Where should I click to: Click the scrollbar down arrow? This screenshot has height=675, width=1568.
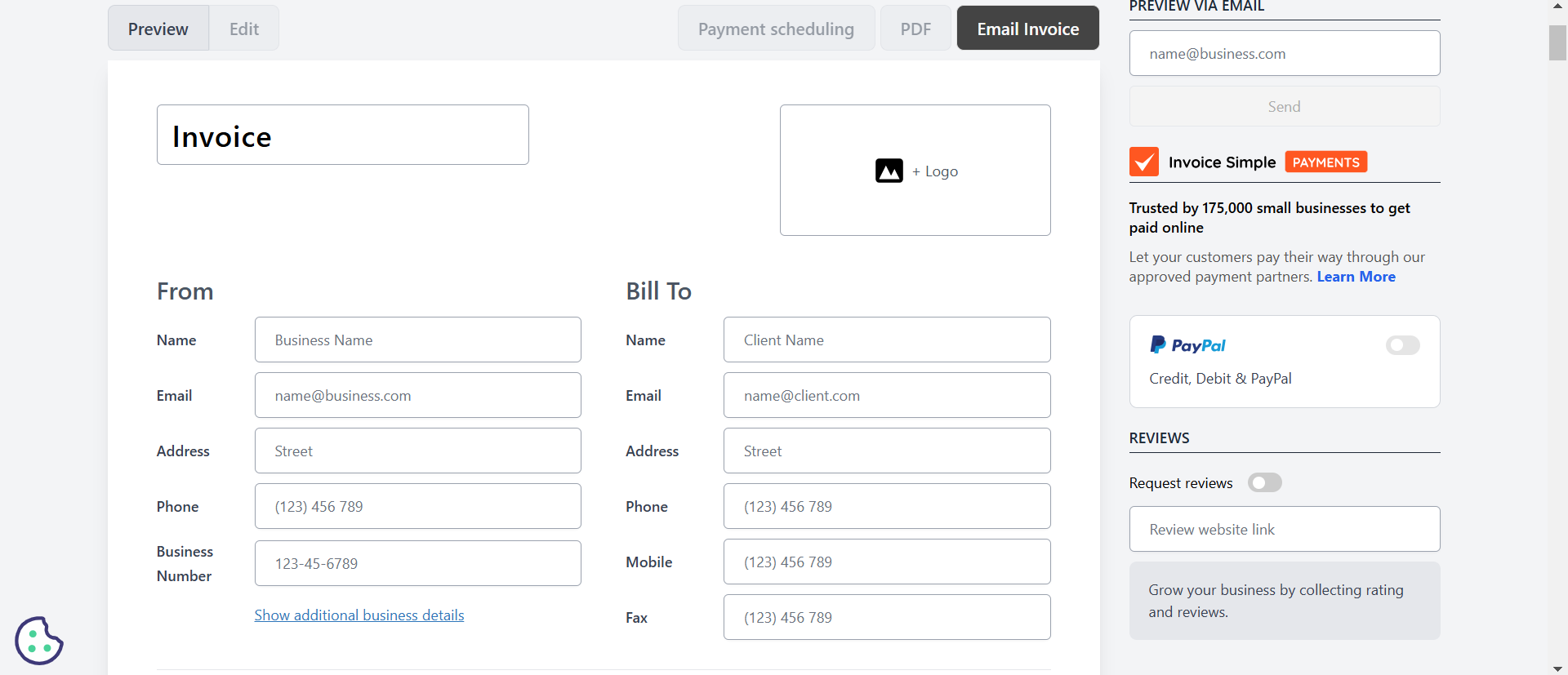click(1557, 668)
